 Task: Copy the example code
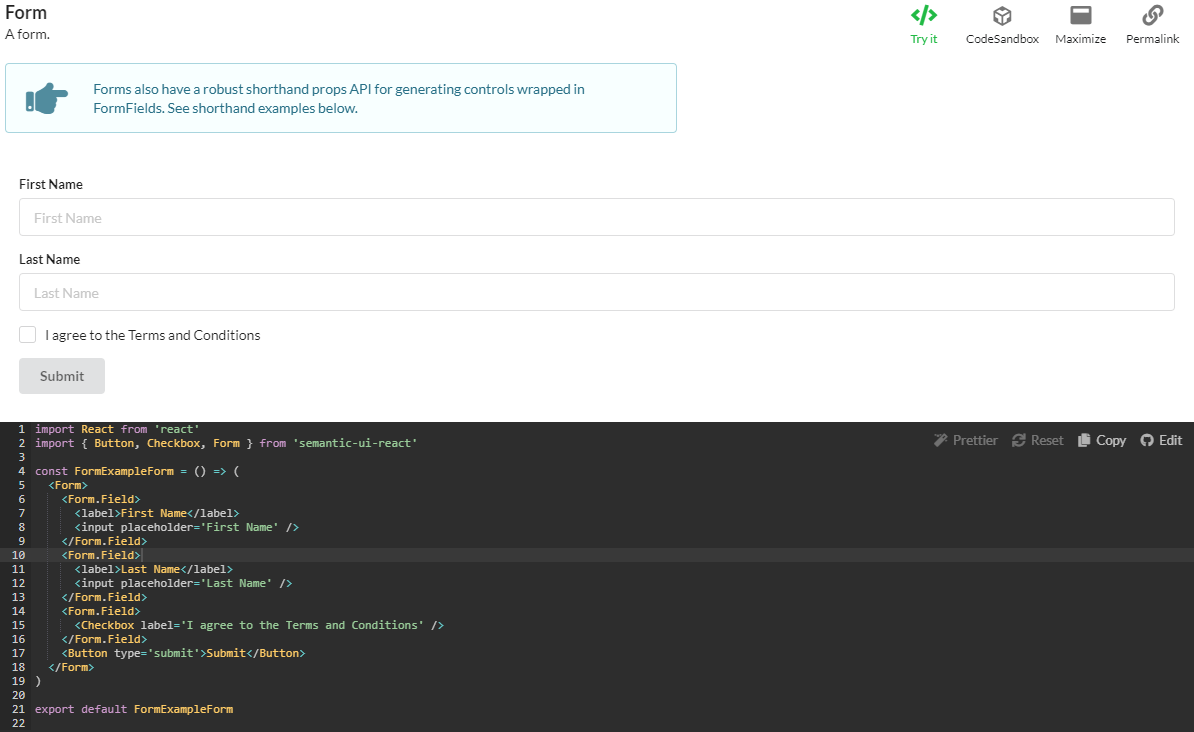tap(1101, 440)
